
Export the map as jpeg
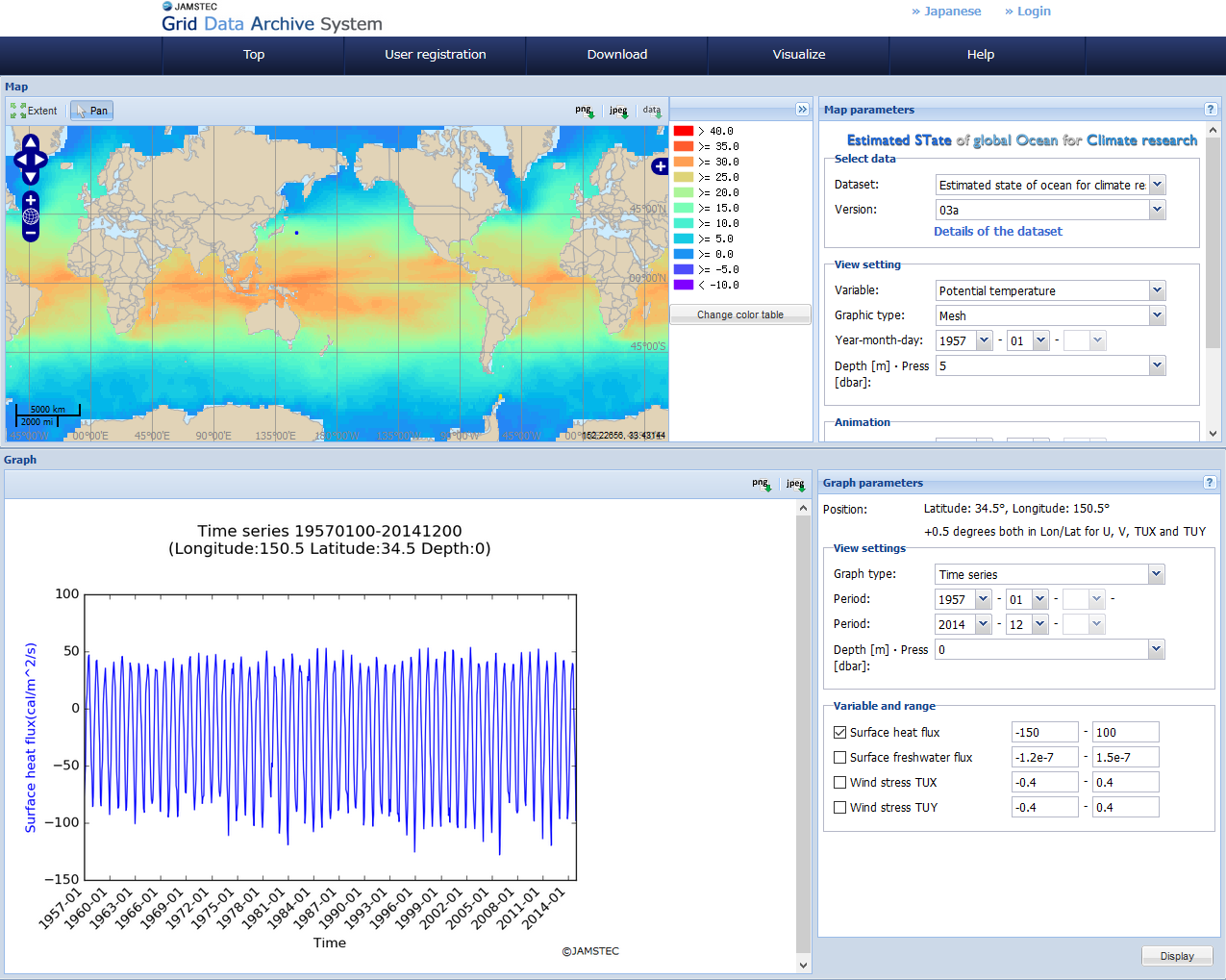[619, 111]
